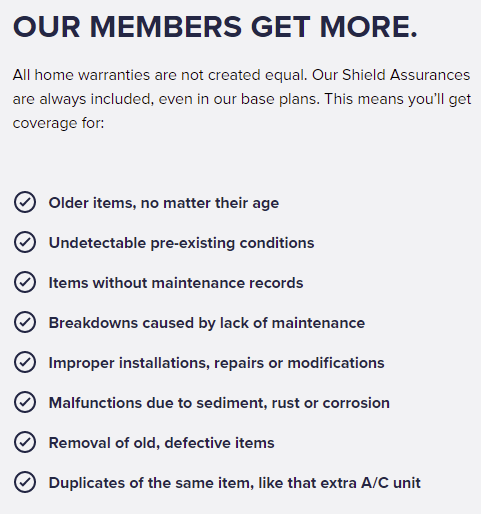Click the 'coverage for:' line of text
This screenshot has width=481, height=514.
coord(58,123)
